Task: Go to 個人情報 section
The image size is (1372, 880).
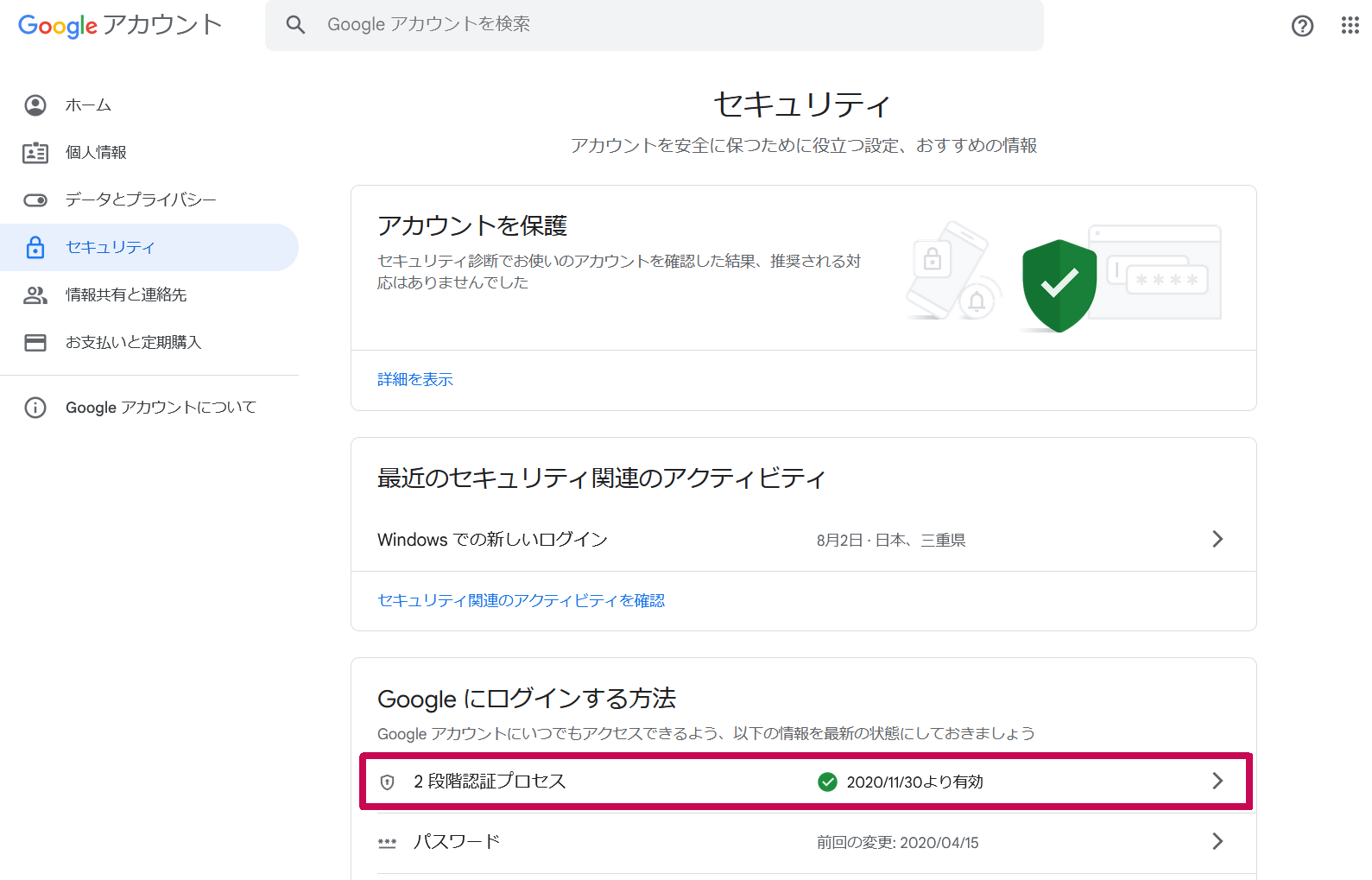Action: [149, 153]
